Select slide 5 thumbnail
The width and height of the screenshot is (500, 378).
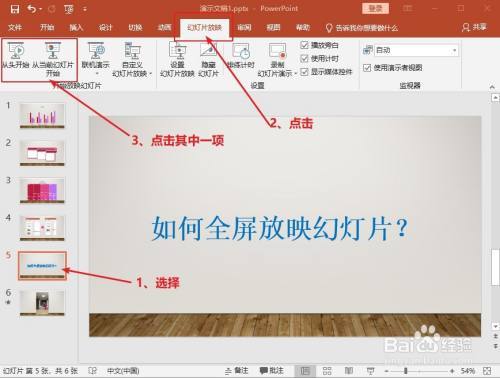(x=42, y=266)
